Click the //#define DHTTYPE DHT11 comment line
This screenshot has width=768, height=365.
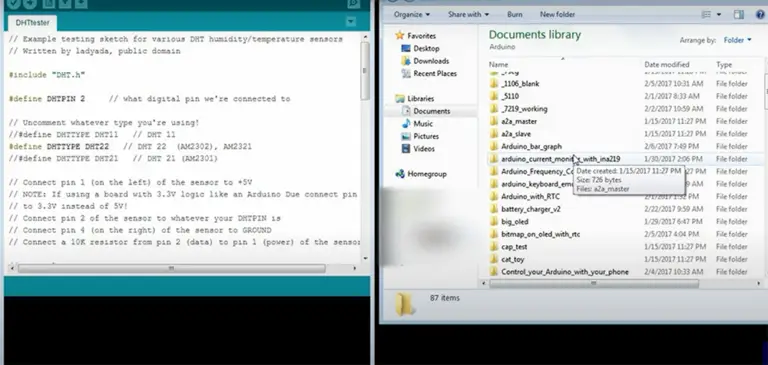point(92,135)
